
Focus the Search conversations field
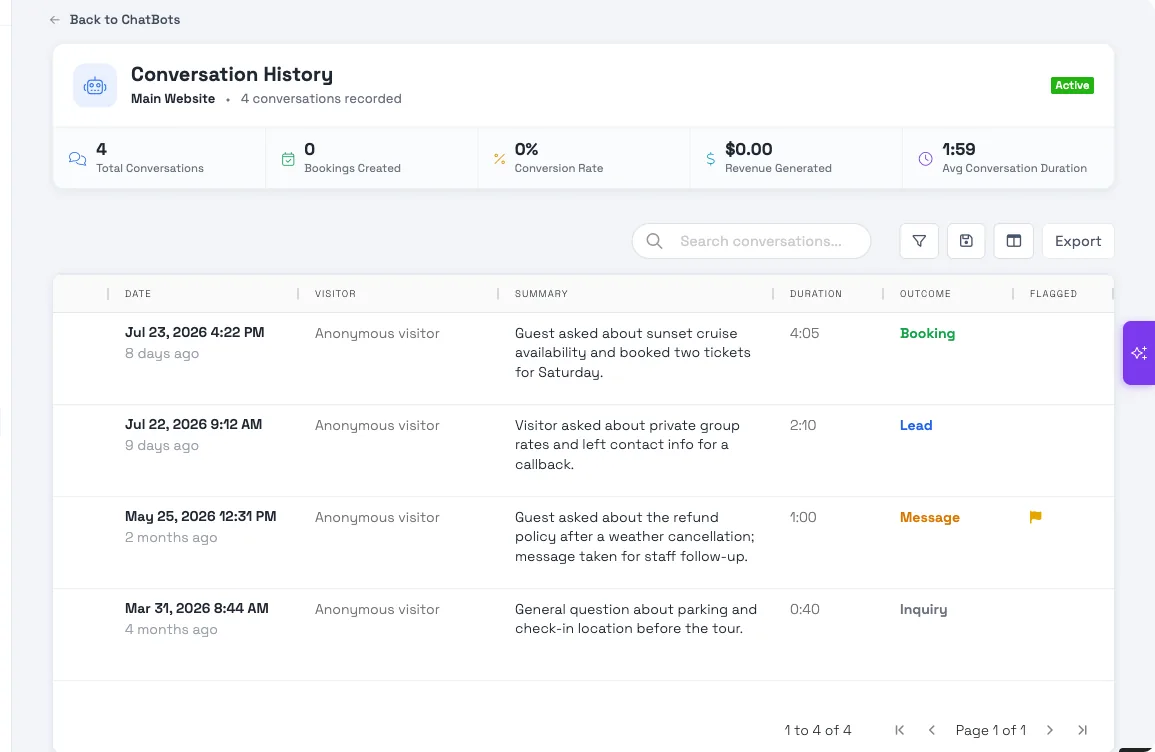(751, 241)
